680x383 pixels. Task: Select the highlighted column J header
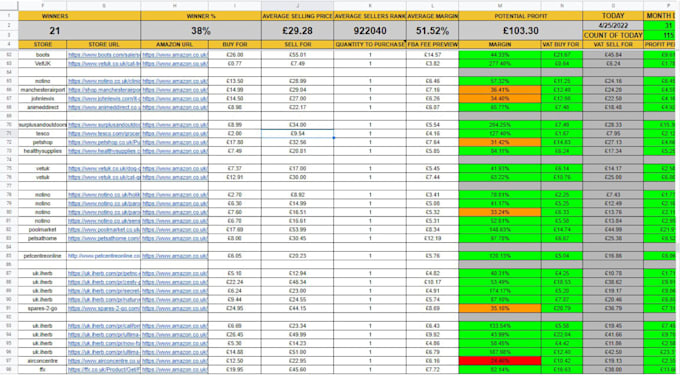(x=298, y=6)
